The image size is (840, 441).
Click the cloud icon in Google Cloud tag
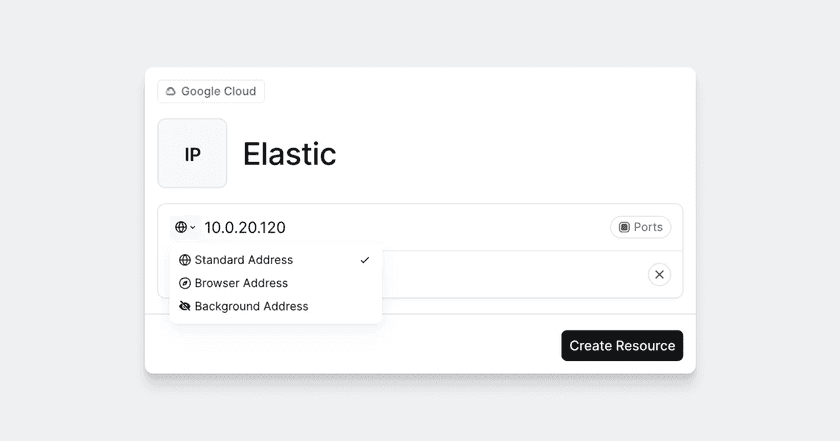[x=171, y=92]
